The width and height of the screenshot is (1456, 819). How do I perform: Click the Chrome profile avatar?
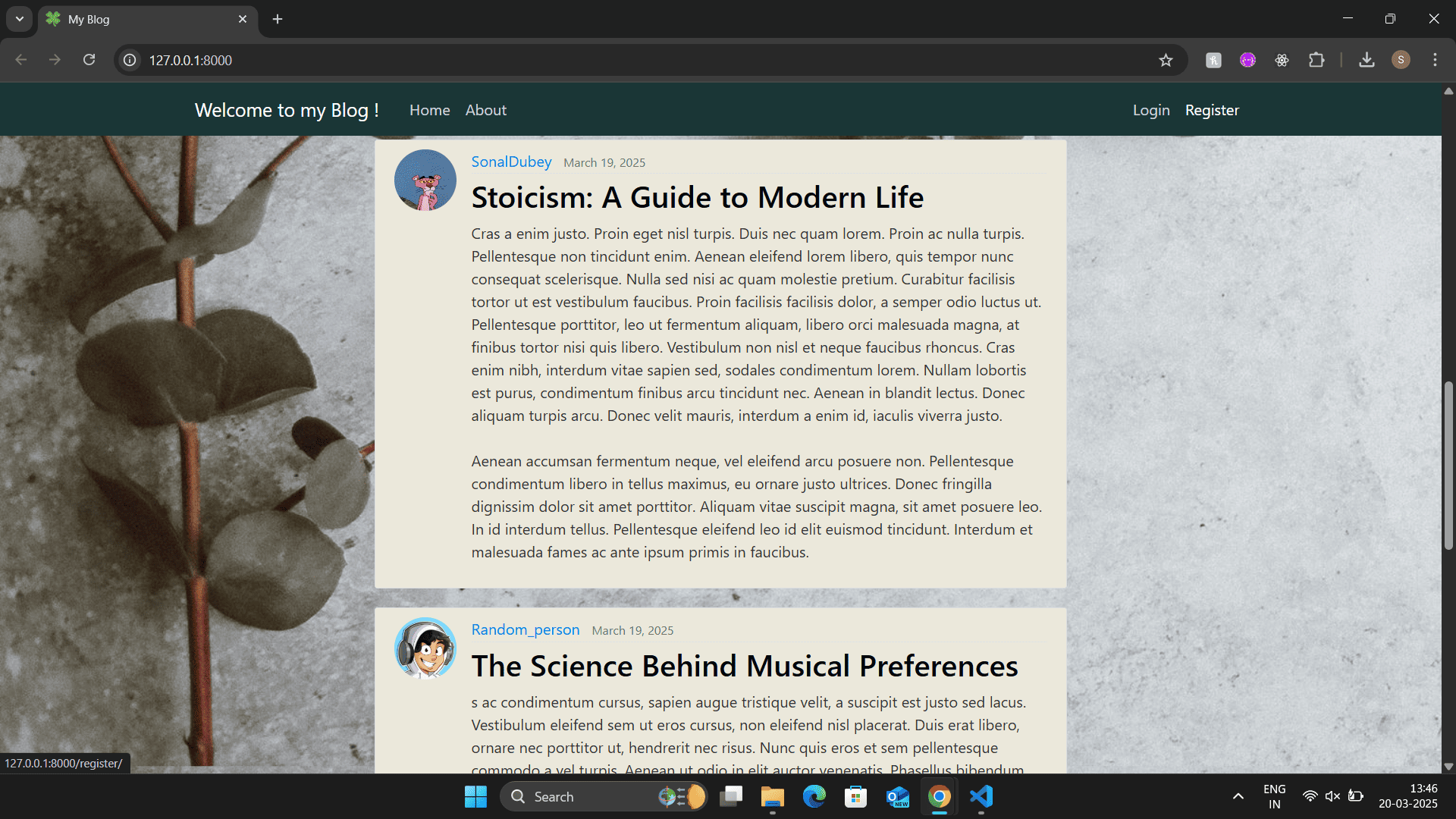pos(1401,60)
